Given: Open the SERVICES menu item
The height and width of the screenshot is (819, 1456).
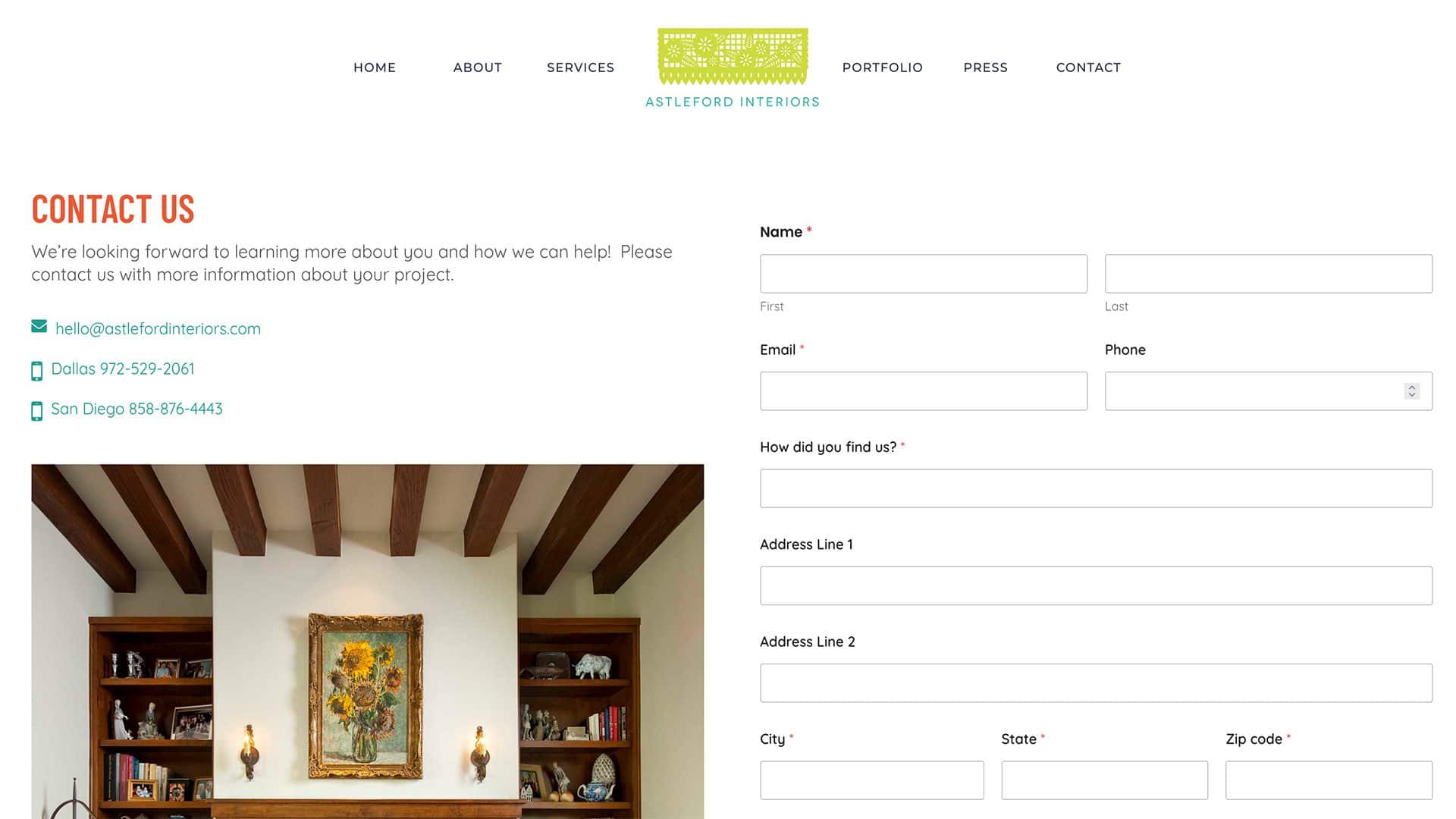Looking at the screenshot, I should pyautogui.click(x=581, y=67).
